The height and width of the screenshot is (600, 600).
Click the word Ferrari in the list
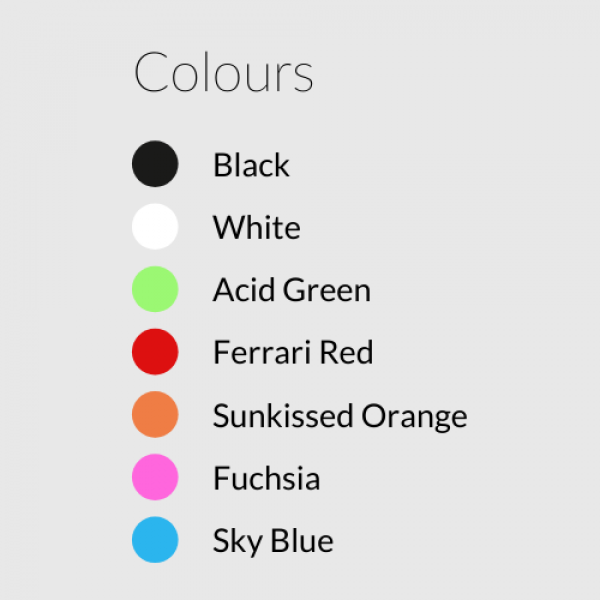click(x=262, y=352)
